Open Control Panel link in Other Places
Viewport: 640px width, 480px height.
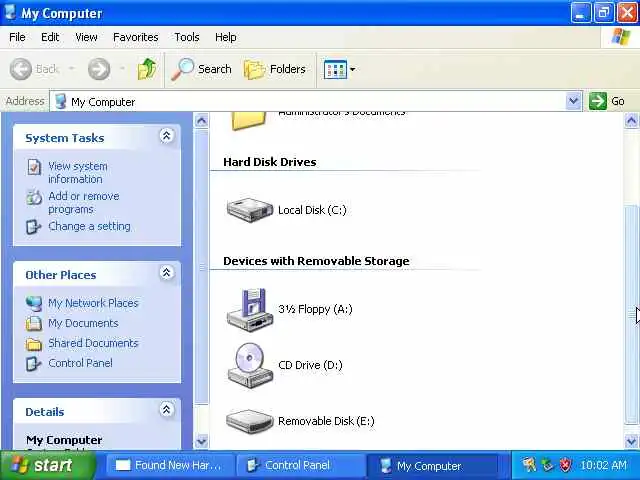[x=80, y=363]
